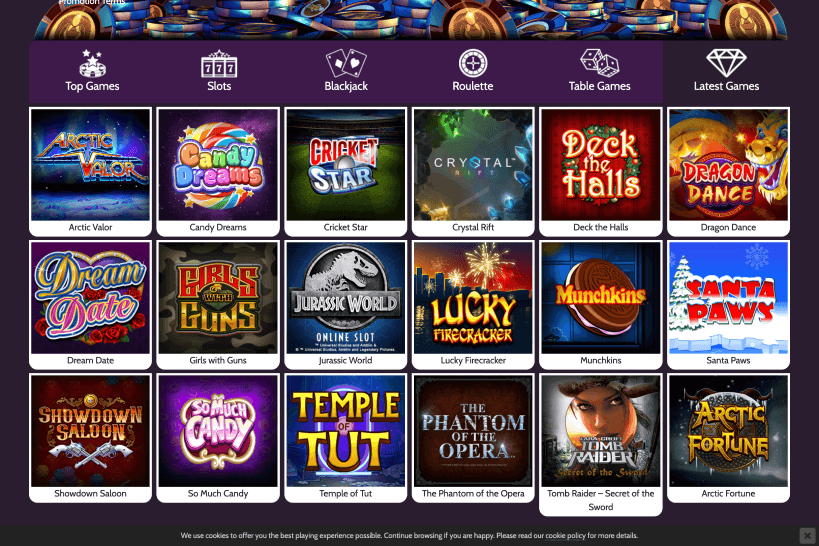Launch the Arctic Valor game thumbnail
Viewport: 819px width, 546px height.
coord(90,165)
